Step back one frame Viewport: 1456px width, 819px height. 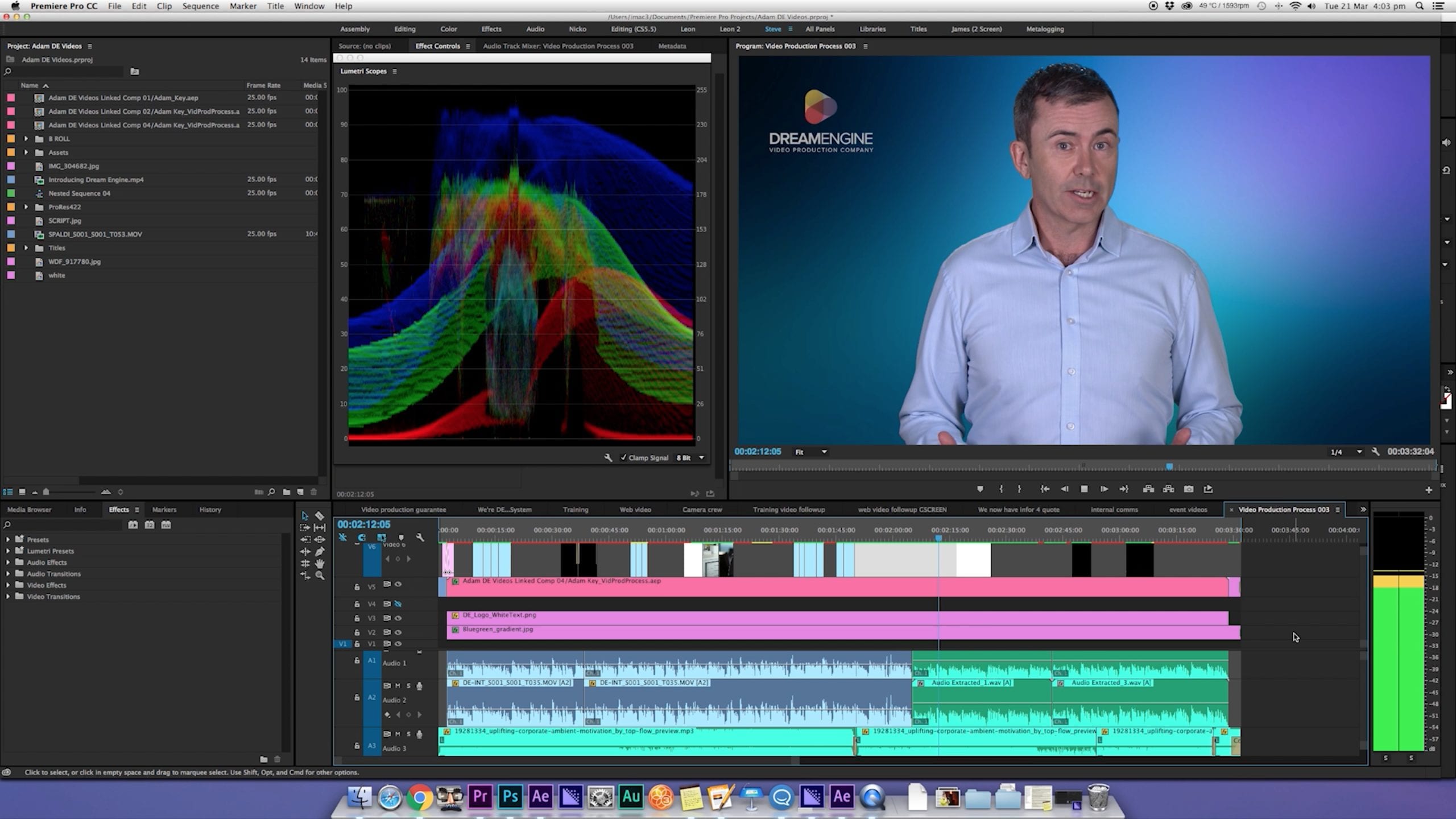pyautogui.click(x=1064, y=489)
